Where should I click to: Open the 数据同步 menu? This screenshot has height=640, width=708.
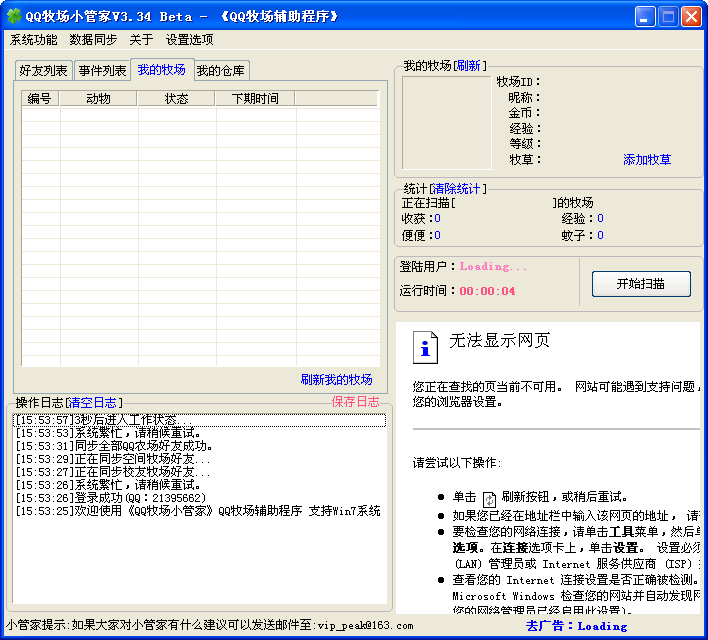[x=93, y=40]
